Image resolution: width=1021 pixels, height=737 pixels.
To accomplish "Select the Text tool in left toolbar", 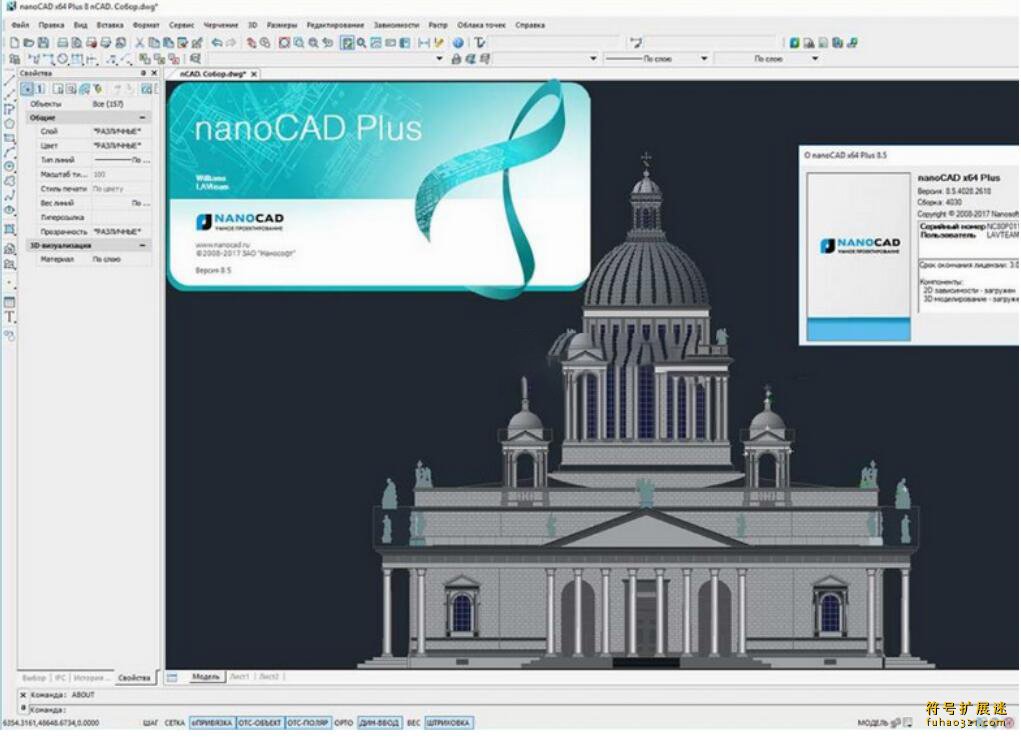I will 10,318.
